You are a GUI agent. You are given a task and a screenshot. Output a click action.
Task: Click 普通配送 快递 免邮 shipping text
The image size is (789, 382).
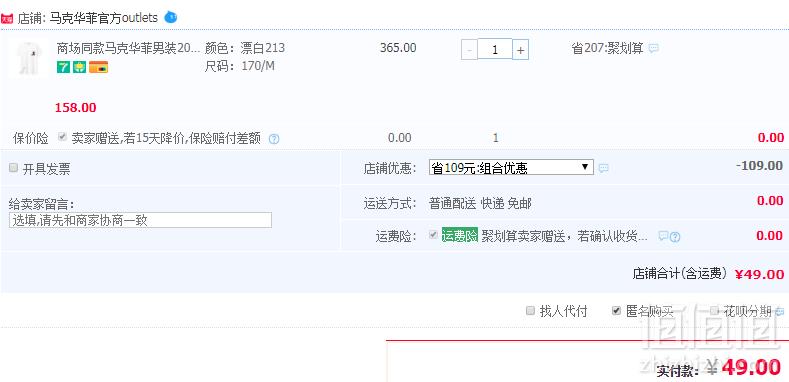click(x=480, y=204)
